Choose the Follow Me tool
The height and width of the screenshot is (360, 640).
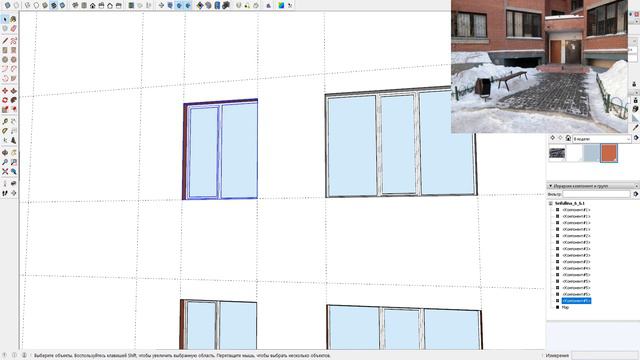pyautogui.click(x=13, y=100)
